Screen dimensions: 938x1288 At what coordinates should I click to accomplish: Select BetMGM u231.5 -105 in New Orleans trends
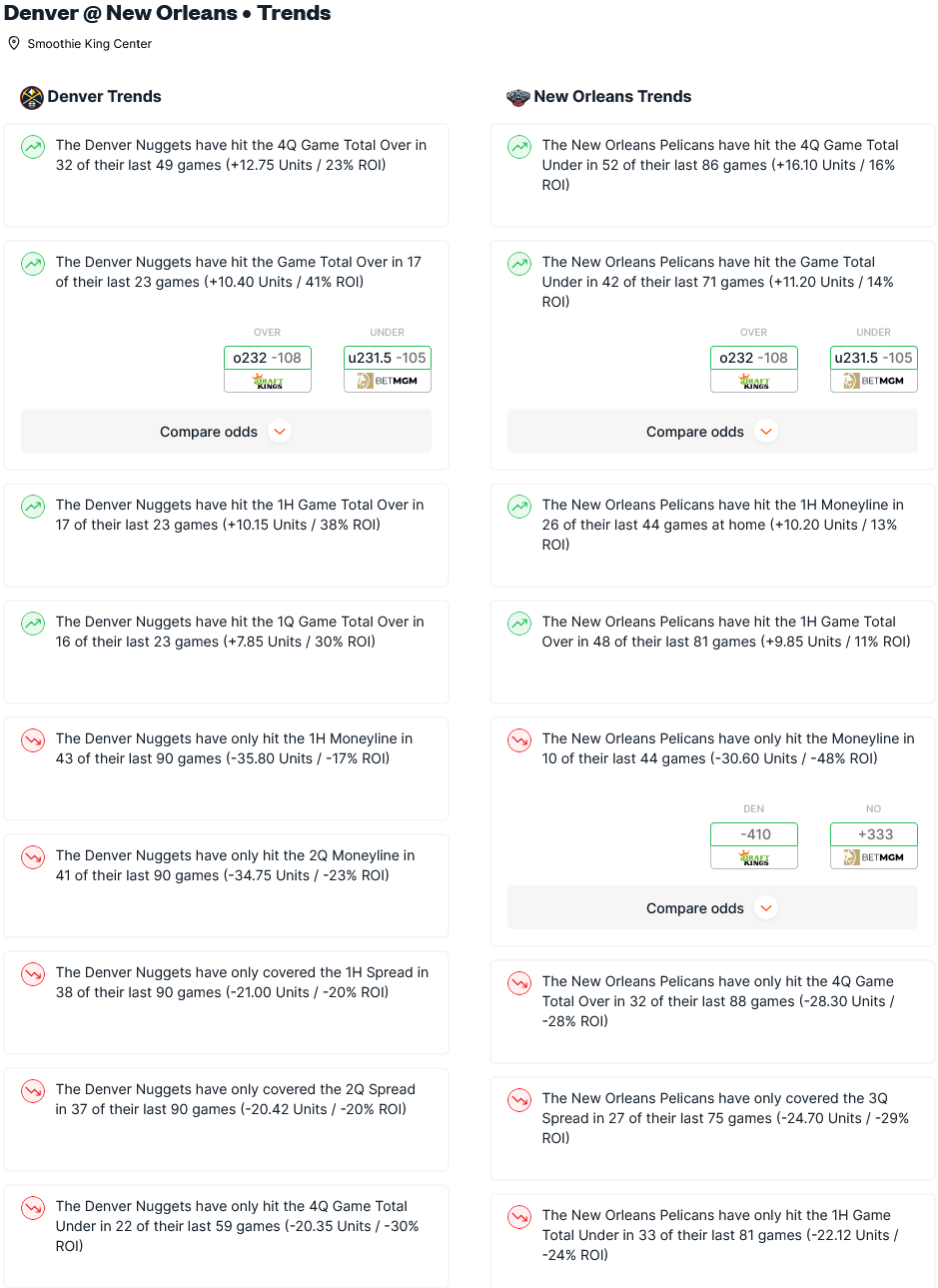pyautogui.click(x=874, y=369)
